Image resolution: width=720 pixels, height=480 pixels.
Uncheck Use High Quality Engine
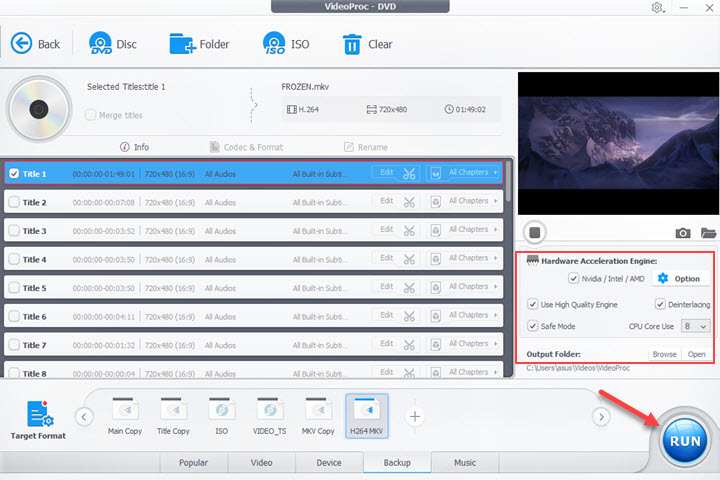coord(533,304)
